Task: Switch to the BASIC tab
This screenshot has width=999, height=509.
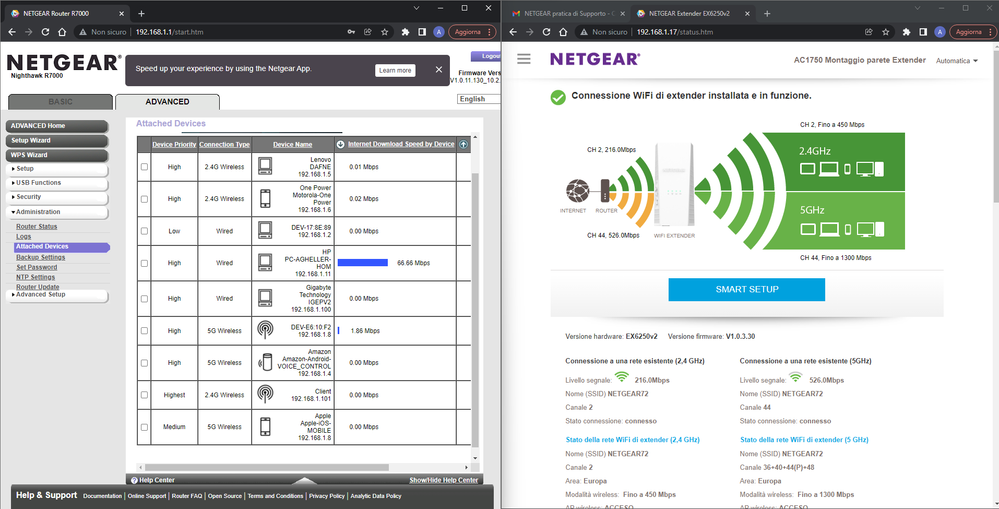Action: click(60, 101)
